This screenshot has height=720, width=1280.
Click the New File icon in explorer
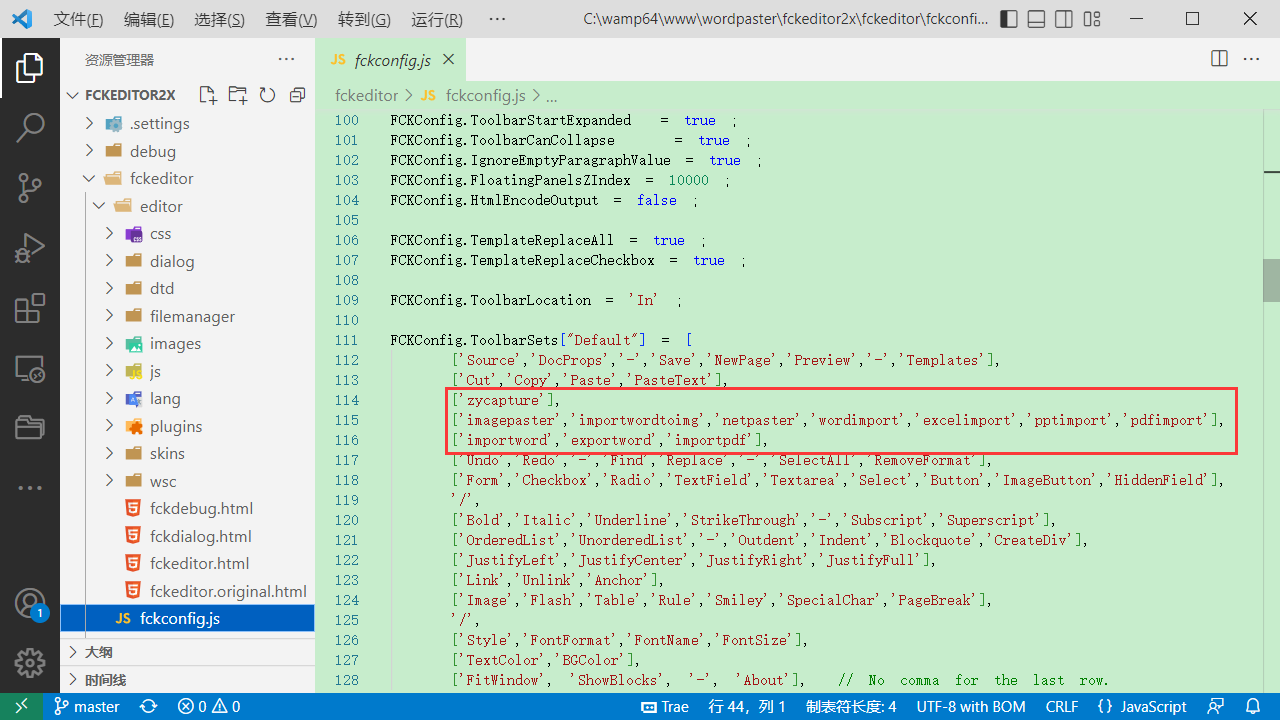(207, 95)
